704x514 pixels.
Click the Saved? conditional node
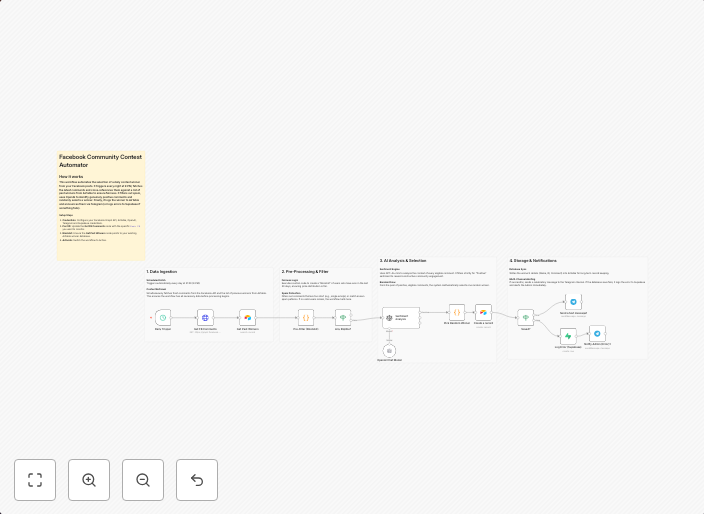tap(525, 318)
